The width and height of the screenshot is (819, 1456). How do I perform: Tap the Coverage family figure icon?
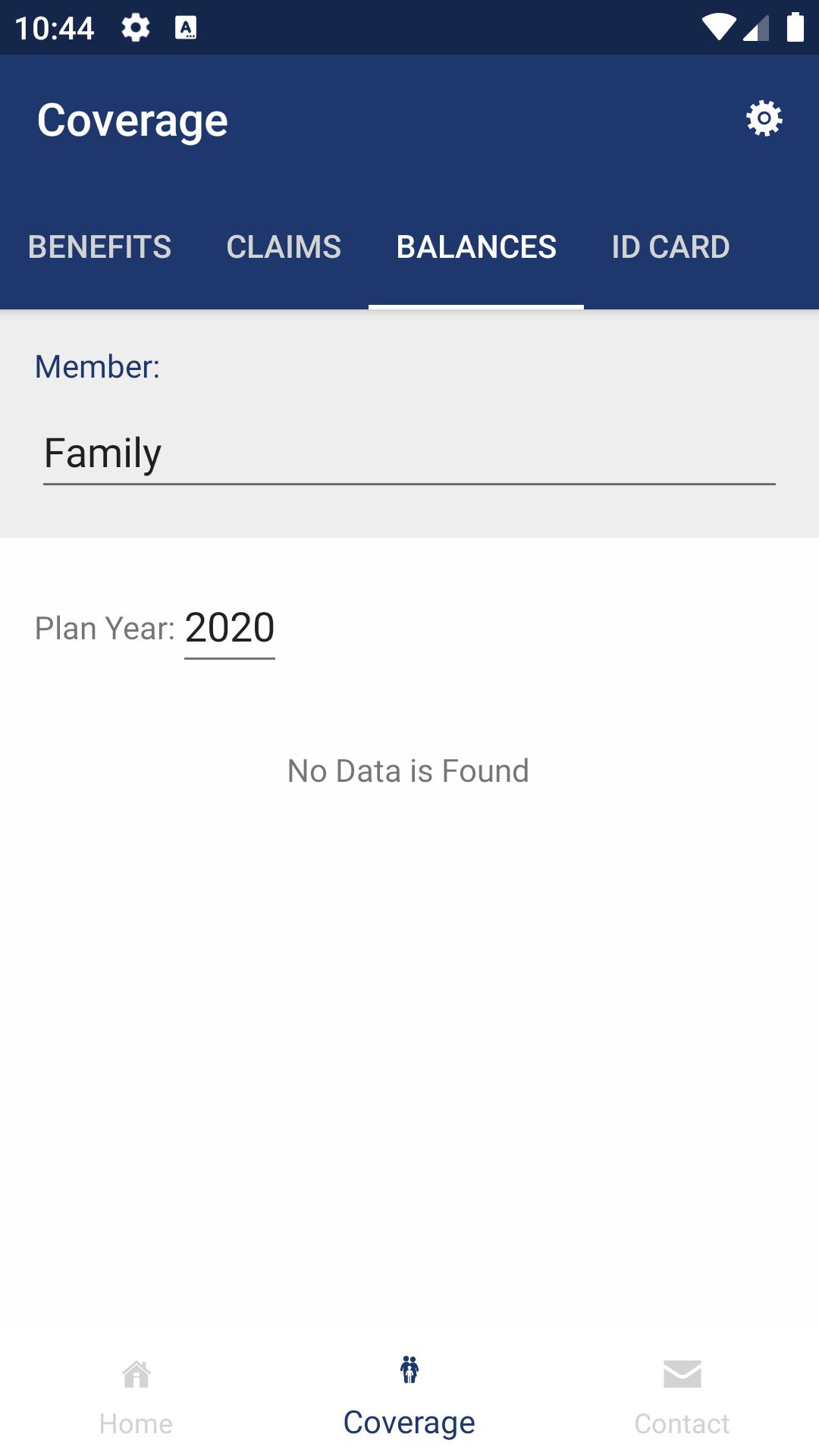tap(409, 1370)
